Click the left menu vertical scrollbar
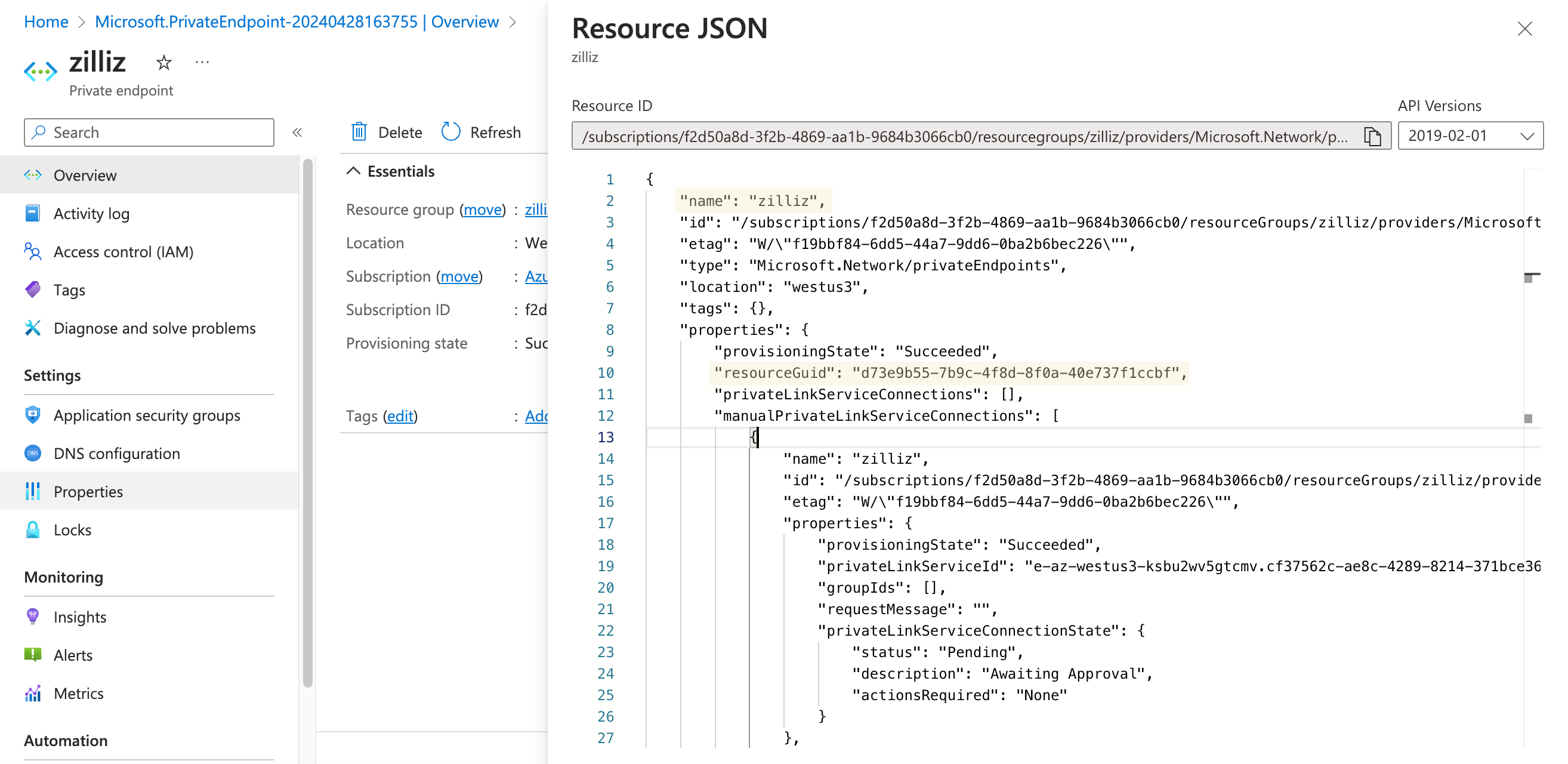Image resolution: width=1568 pixels, height=764 pixels. click(x=307, y=423)
